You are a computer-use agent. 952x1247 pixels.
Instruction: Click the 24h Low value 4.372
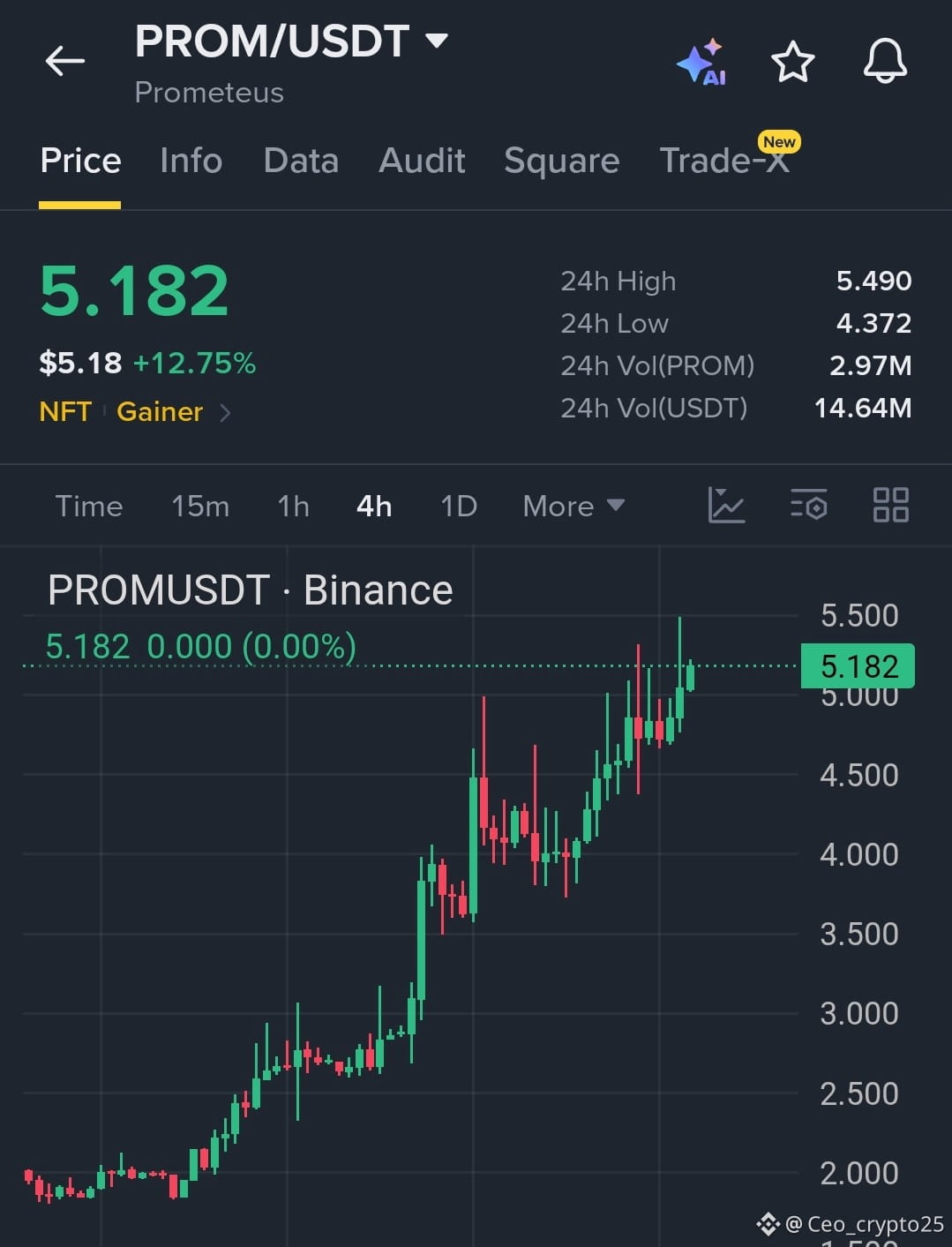[873, 323]
